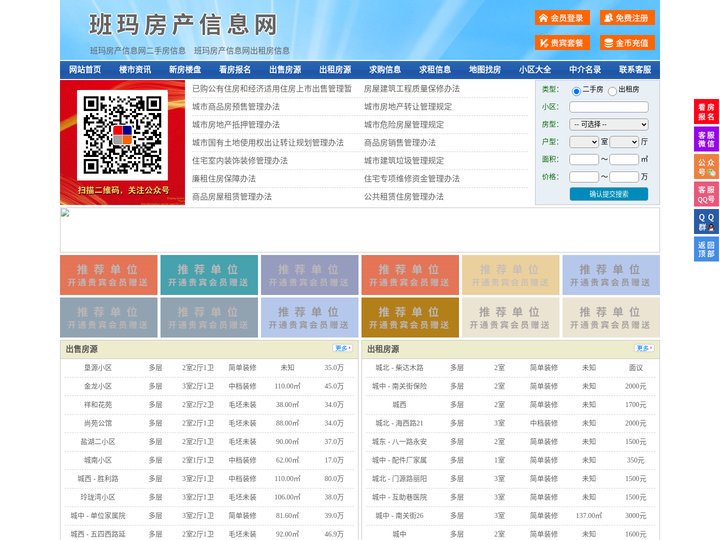Click the orange 公众号 side icon
The image size is (720, 540).
pos(706,167)
